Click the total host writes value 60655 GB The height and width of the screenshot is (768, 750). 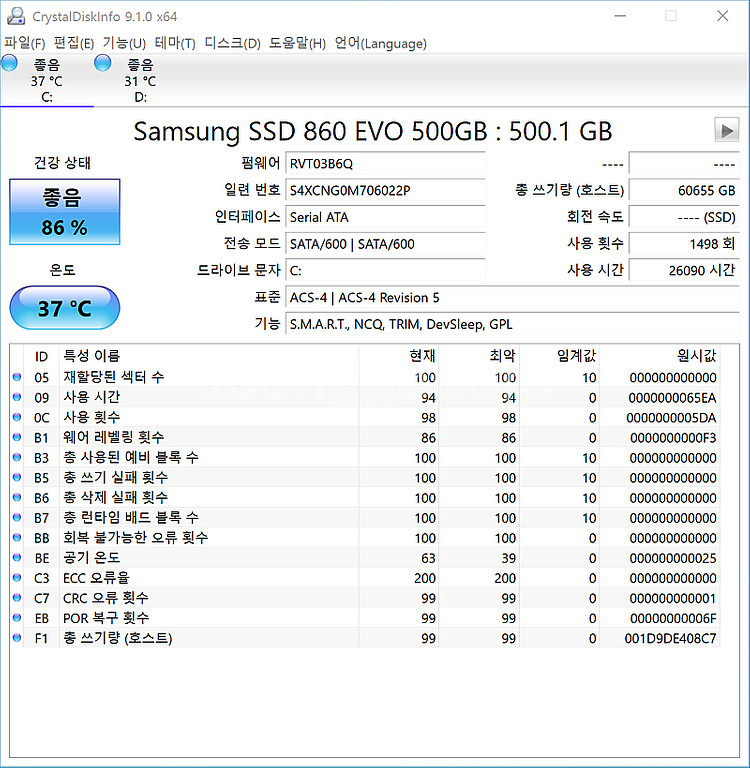[684, 190]
